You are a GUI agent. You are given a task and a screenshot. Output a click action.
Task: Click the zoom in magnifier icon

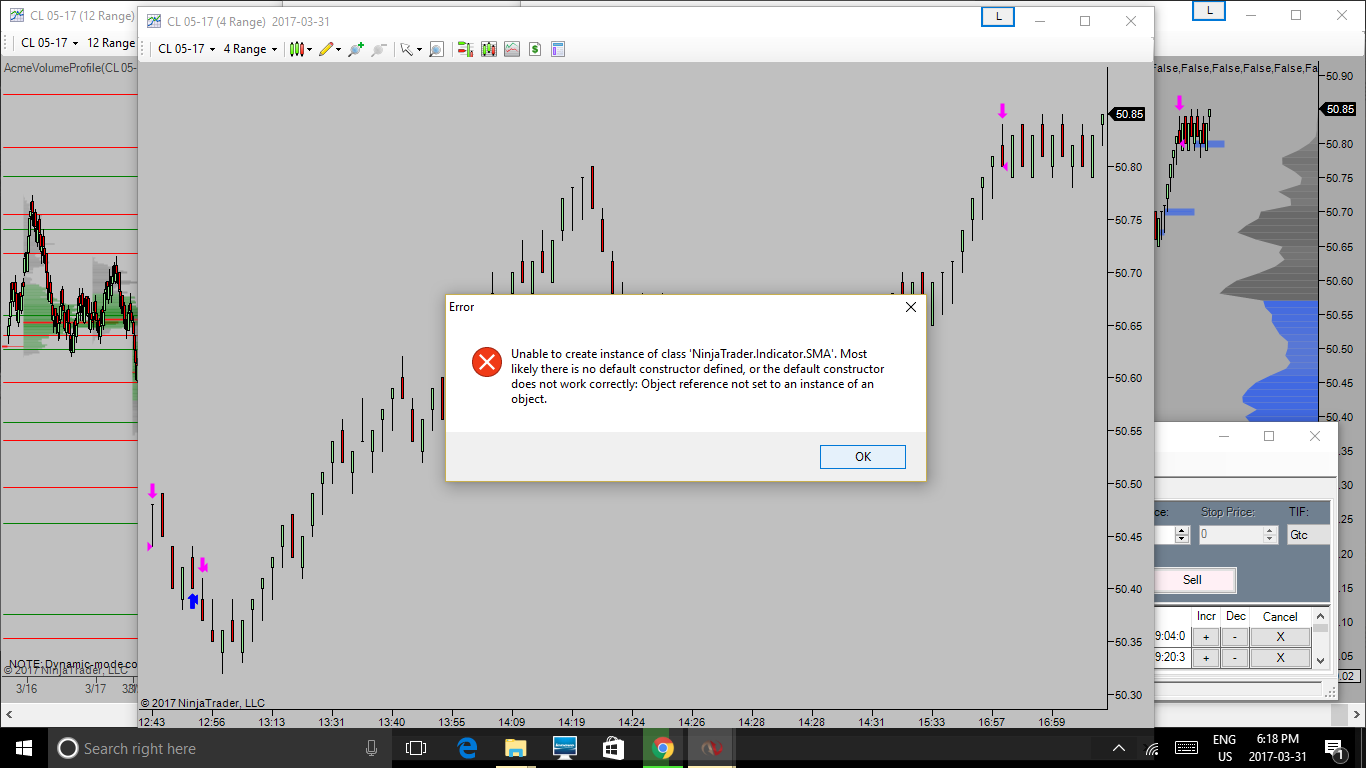[355, 49]
